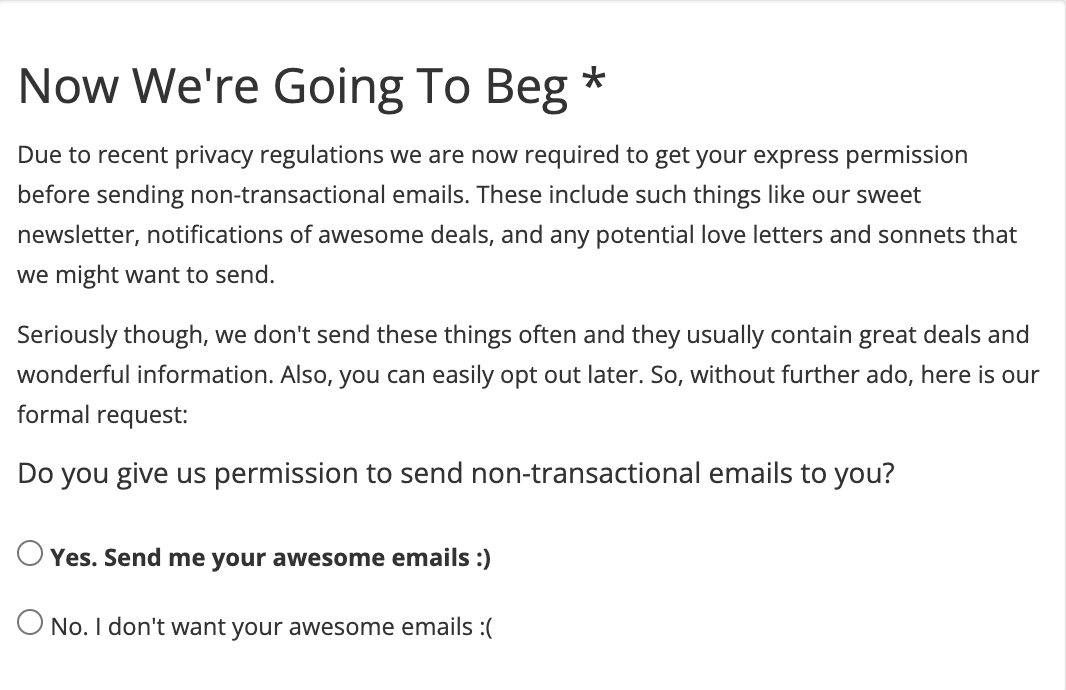The height and width of the screenshot is (690, 1066).
Task: Click the ':)' smiley in the Yes option
Action: point(483,558)
